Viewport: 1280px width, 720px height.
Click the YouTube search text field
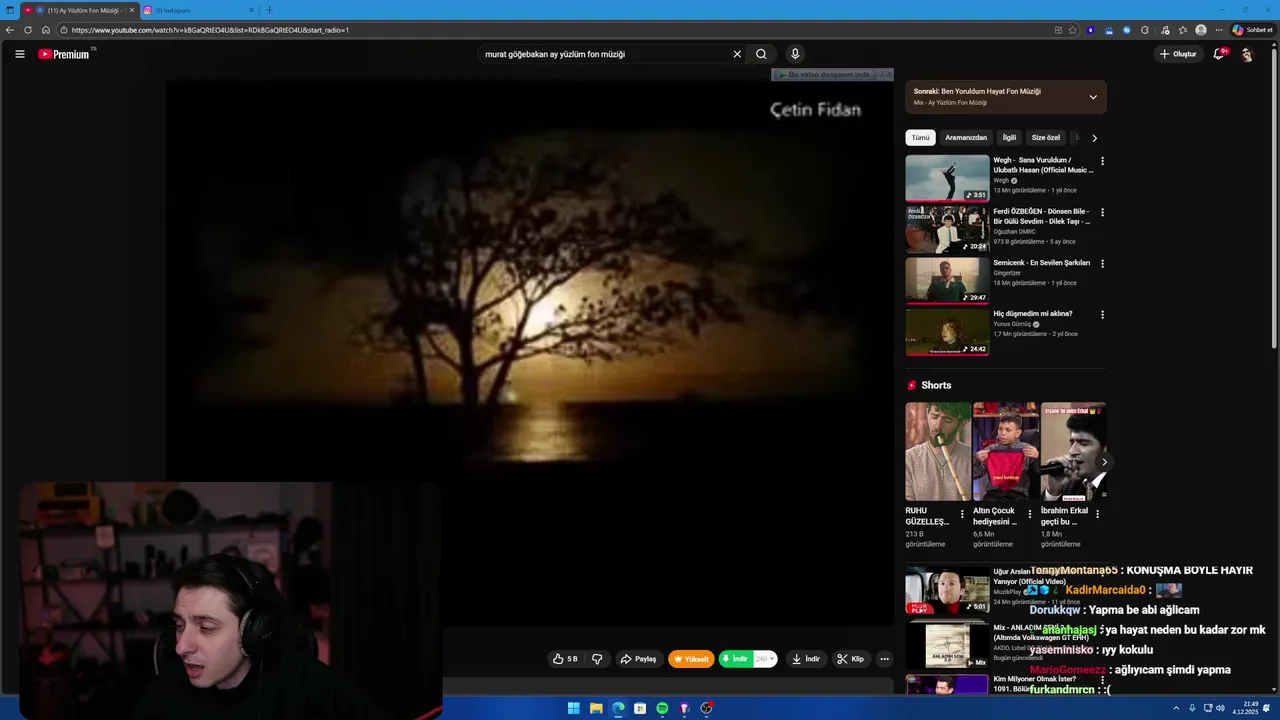tap(606, 54)
